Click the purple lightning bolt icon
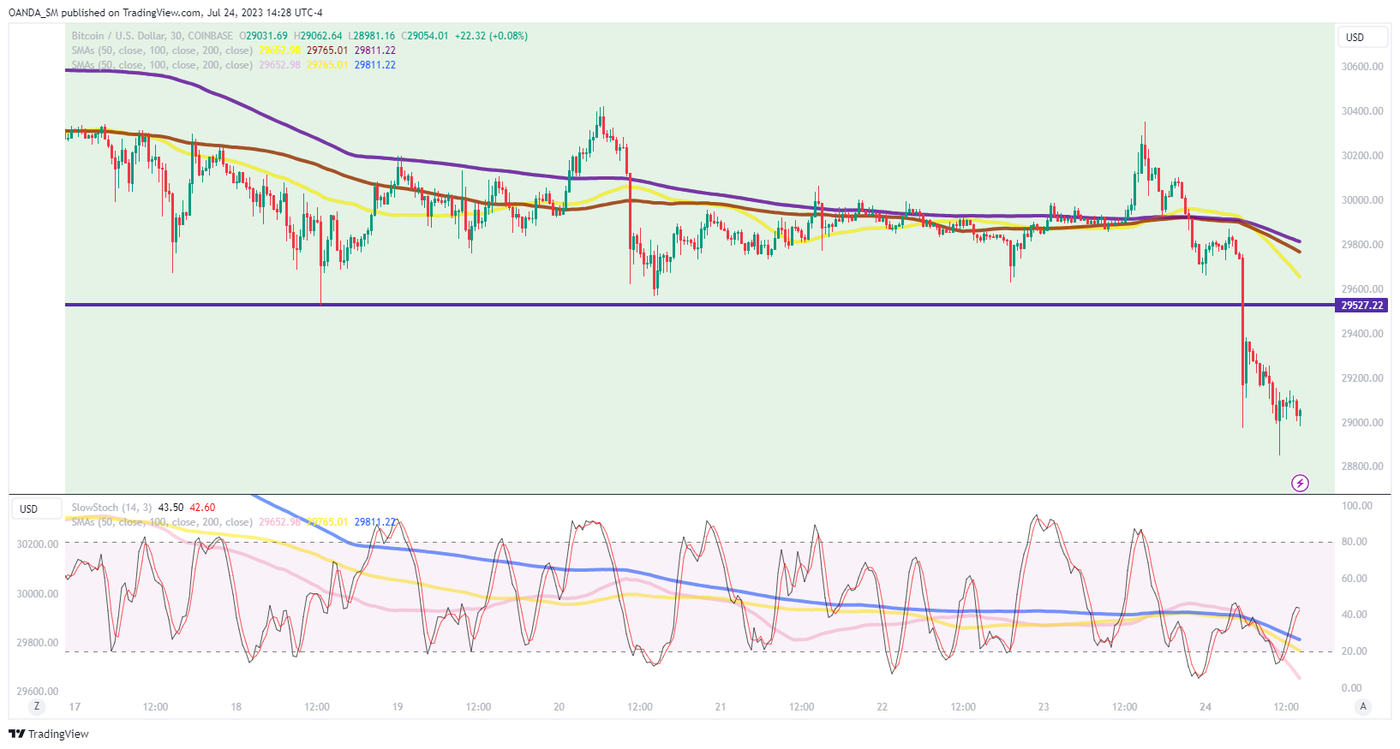The image size is (1400, 749). (1300, 483)
